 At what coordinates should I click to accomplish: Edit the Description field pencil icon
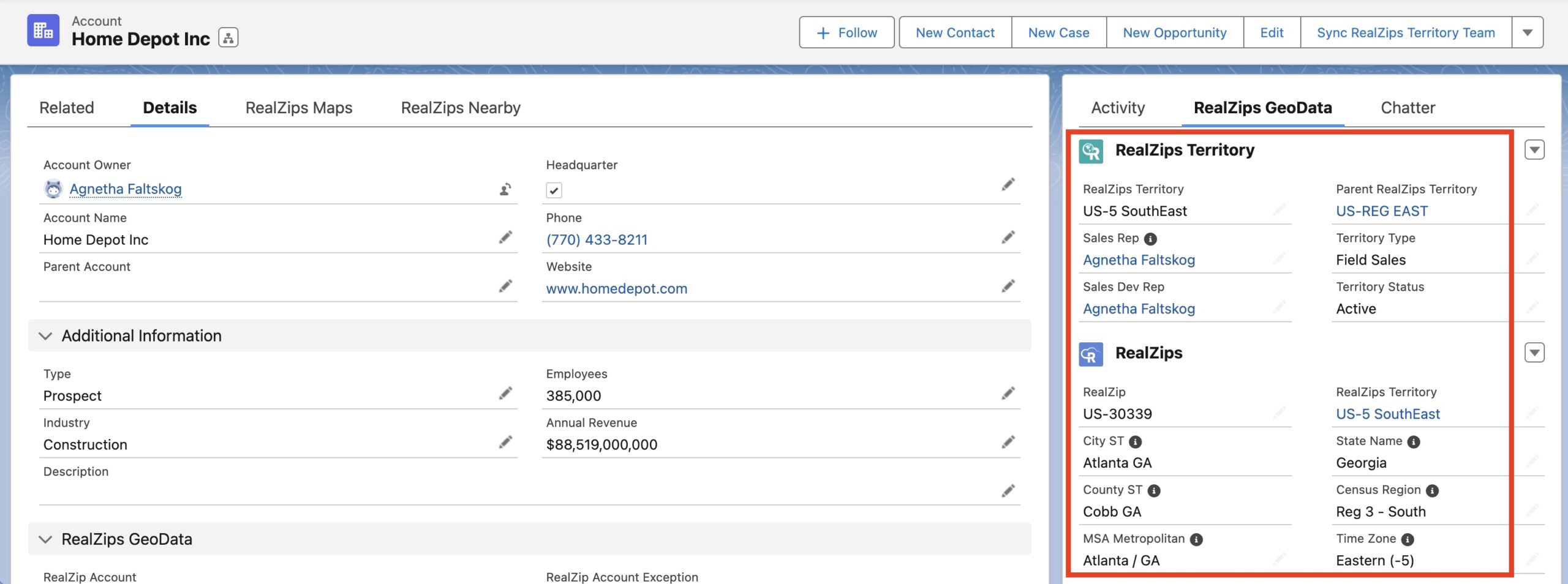[1008, 491]
